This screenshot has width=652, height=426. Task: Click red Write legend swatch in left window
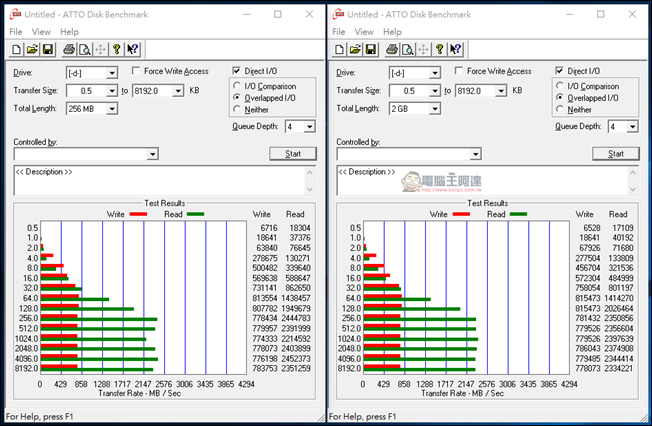138,214
